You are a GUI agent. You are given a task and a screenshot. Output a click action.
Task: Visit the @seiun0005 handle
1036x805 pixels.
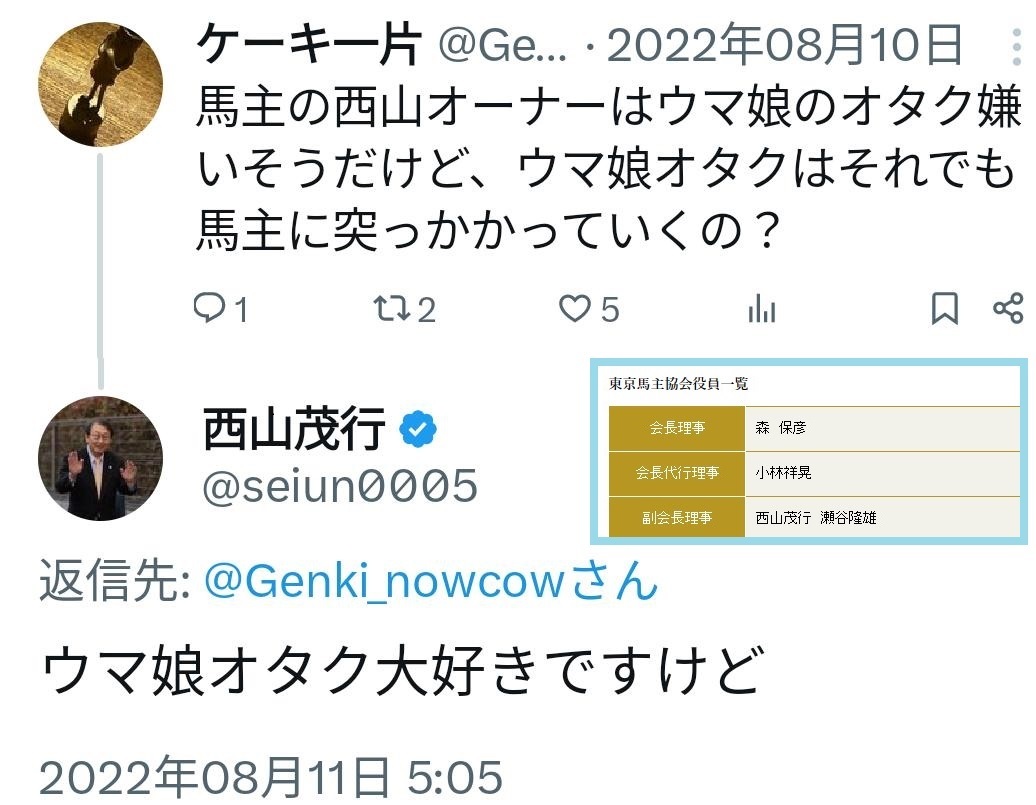(x=340, y=487)
